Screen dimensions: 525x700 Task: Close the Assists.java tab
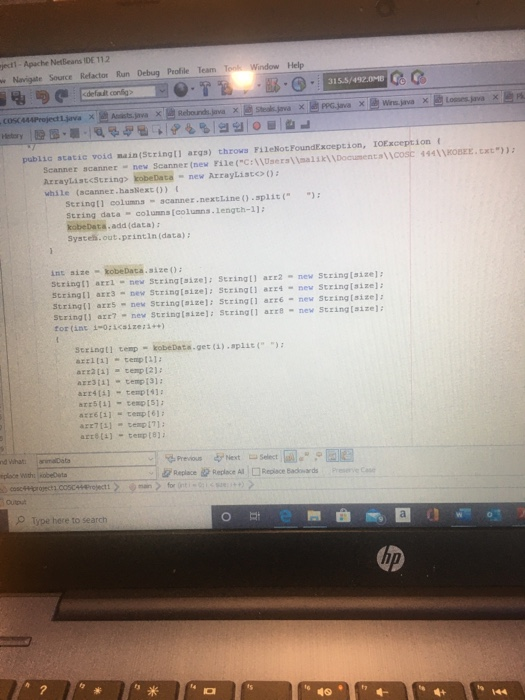158,114
